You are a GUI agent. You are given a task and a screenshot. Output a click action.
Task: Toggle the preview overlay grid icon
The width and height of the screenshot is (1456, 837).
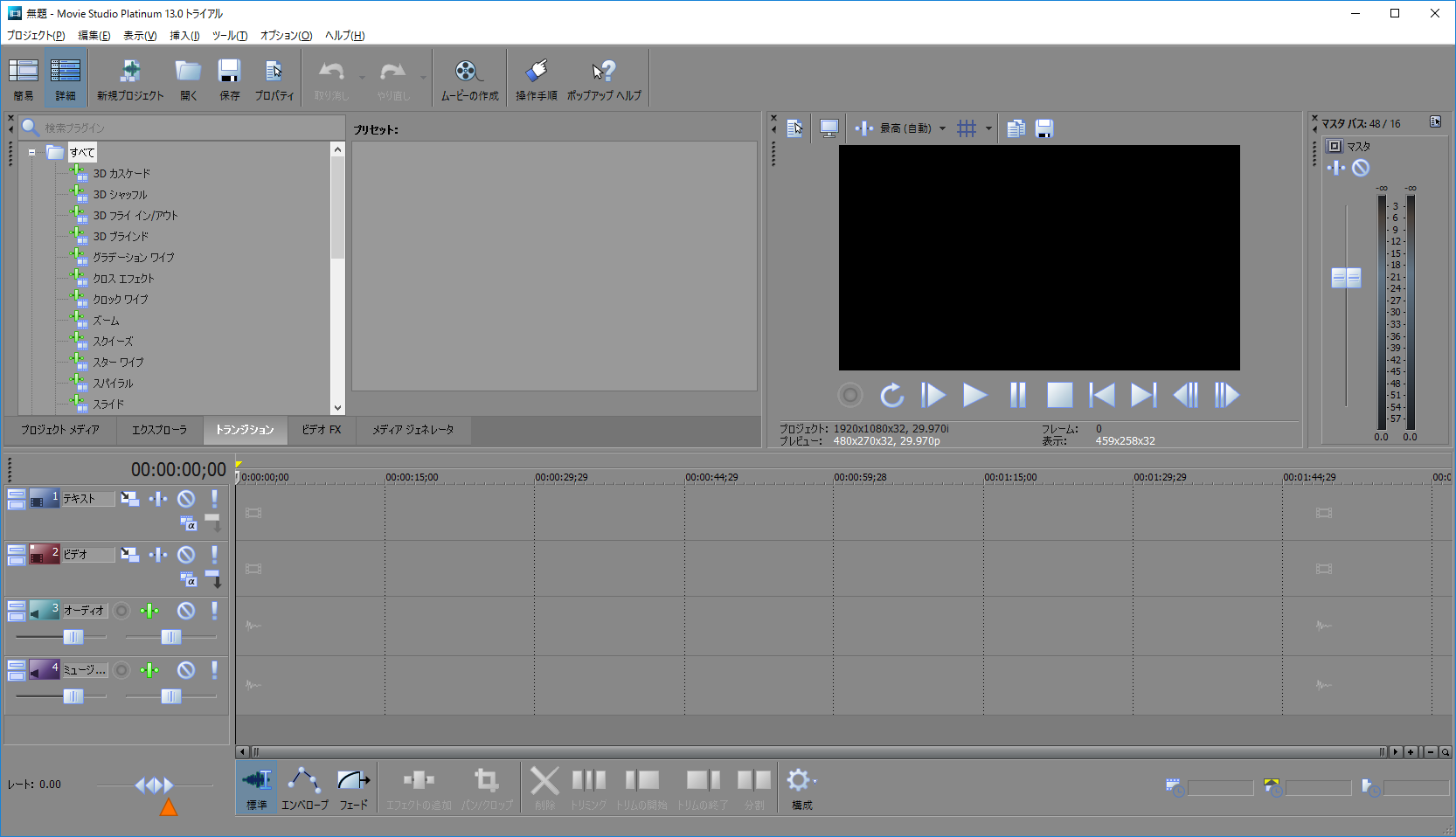click(967, 128)
